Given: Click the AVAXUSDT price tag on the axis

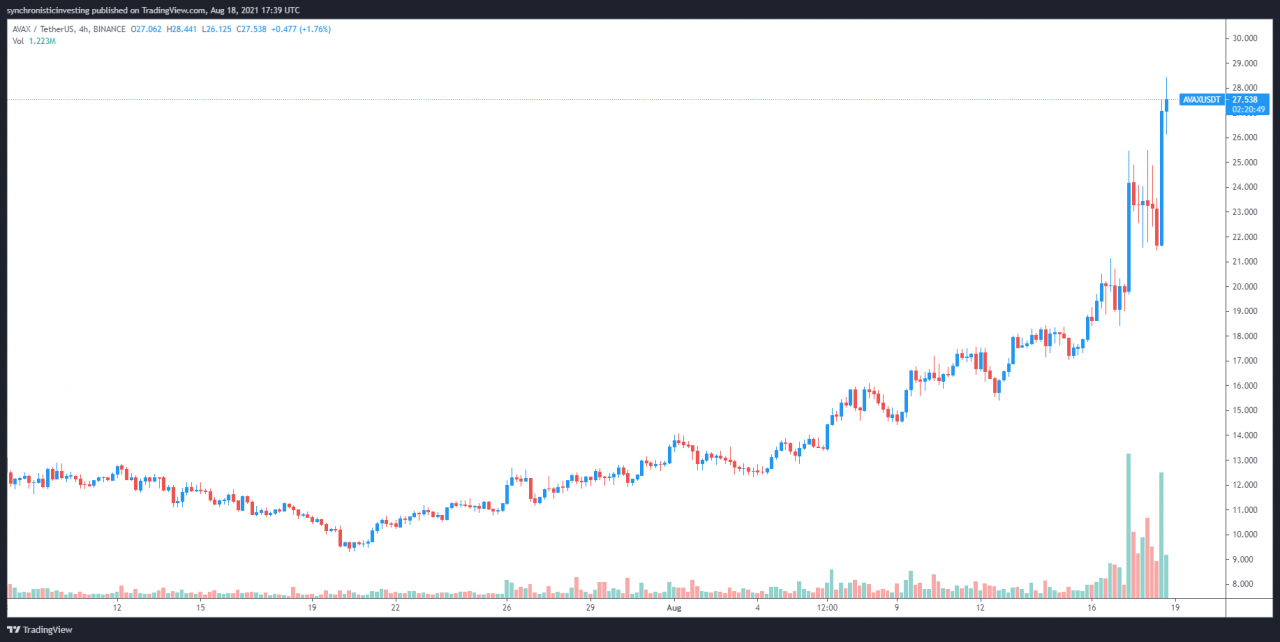Looking at the screenshot, I should point(1201,100).
